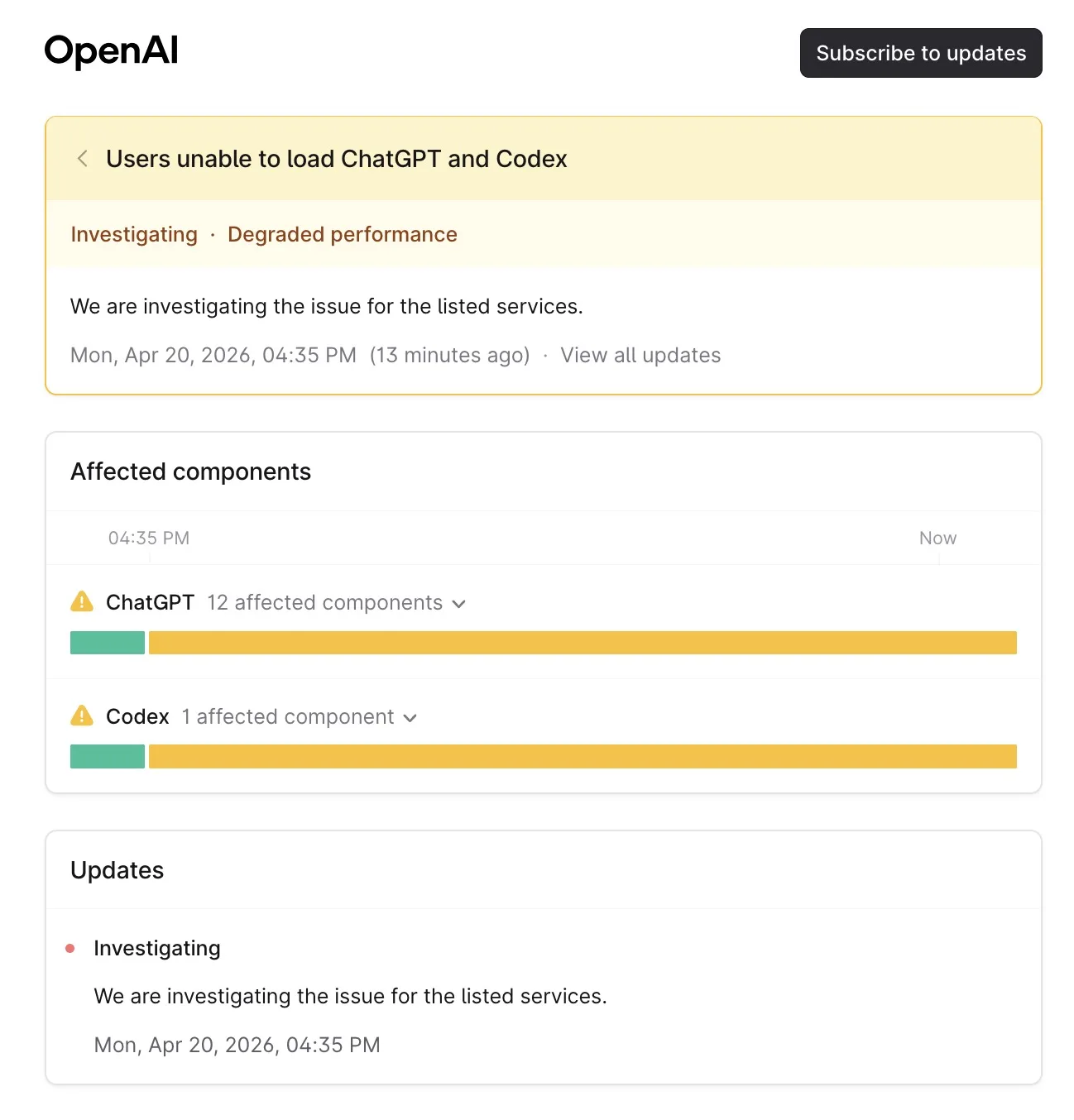Open View all updates link

640,356
